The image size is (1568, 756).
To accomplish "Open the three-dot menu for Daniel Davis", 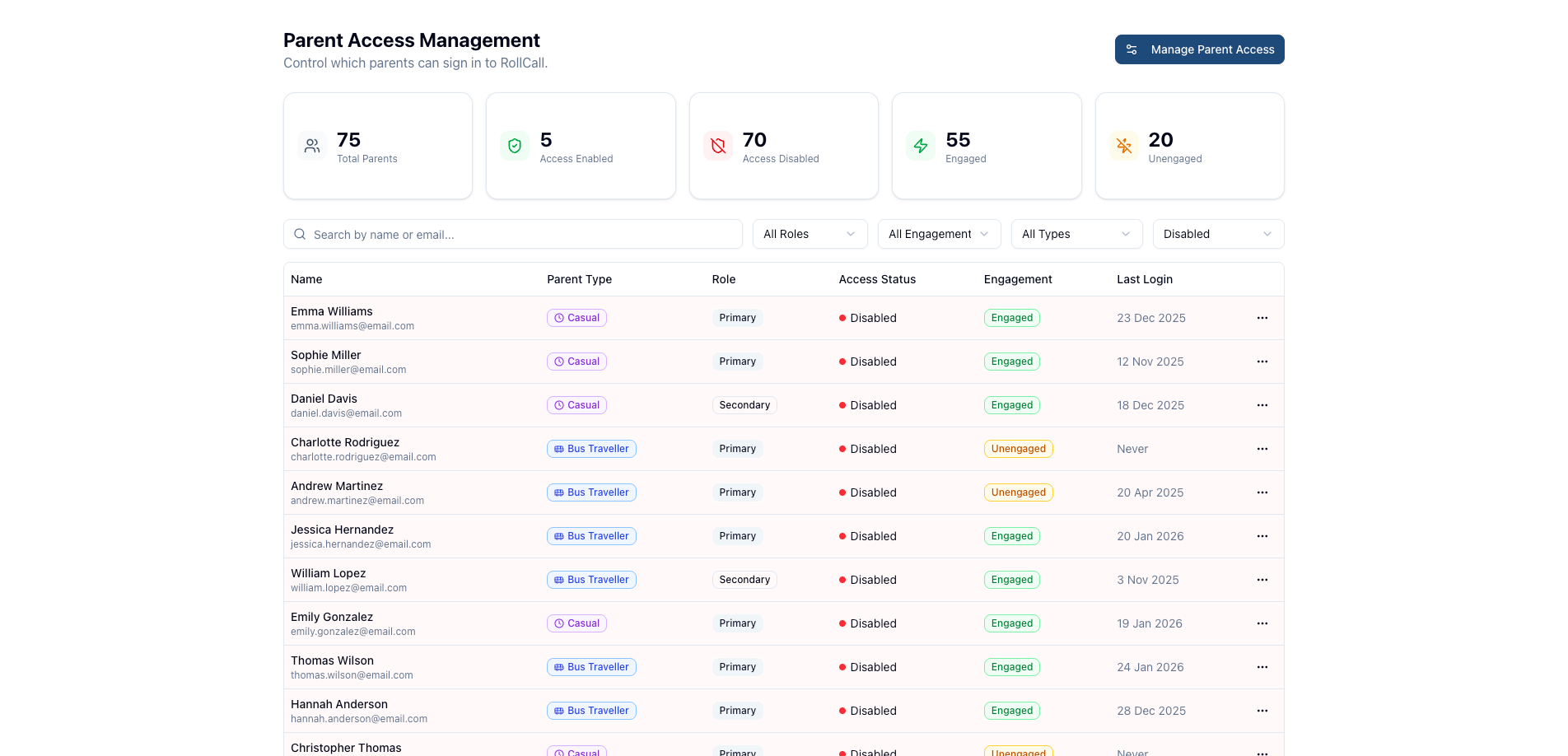I will [x=1262, y=405].
